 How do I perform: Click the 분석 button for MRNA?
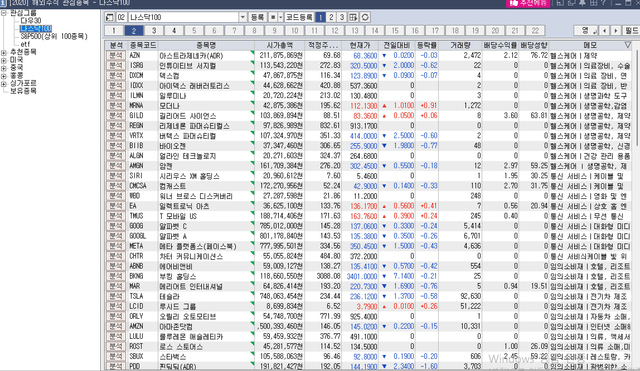[x=116, y=106]
